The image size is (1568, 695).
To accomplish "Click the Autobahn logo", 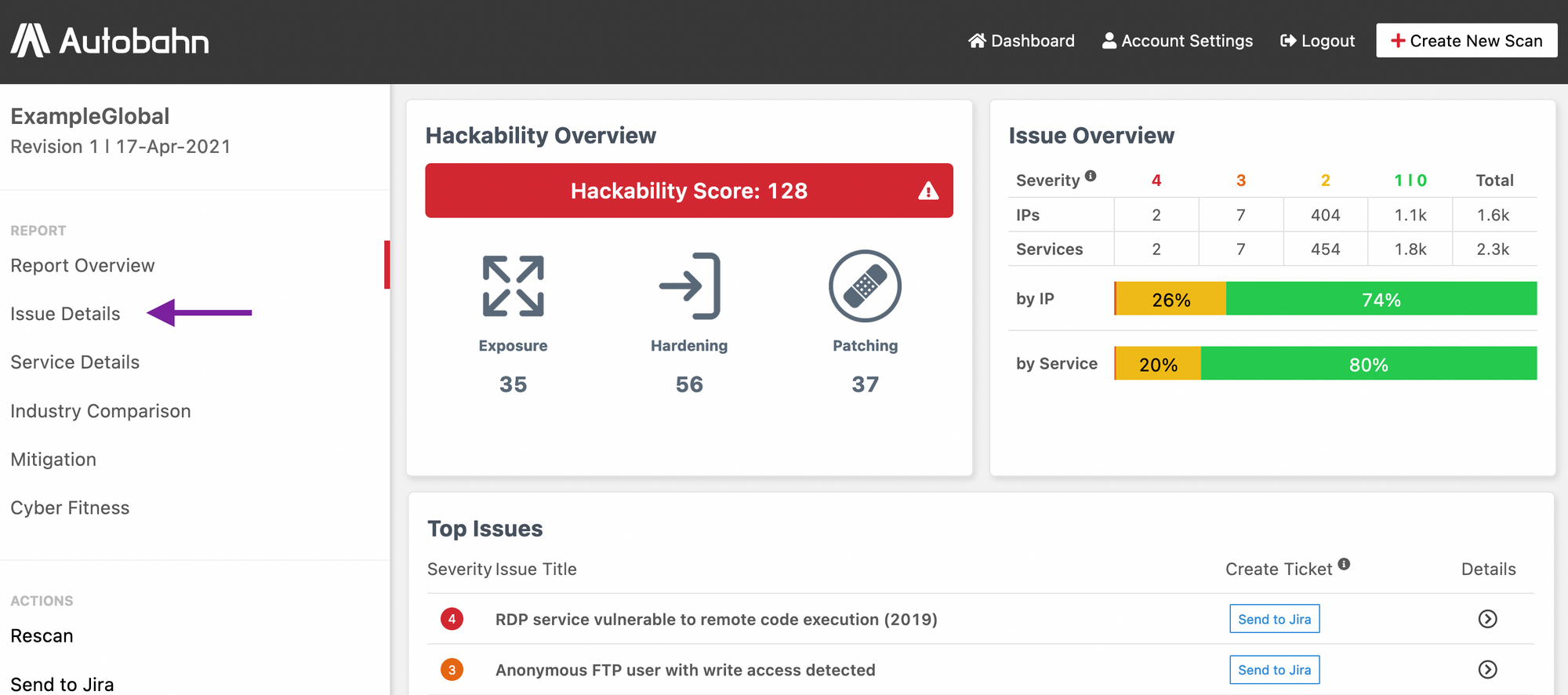I will pos(110,41).
